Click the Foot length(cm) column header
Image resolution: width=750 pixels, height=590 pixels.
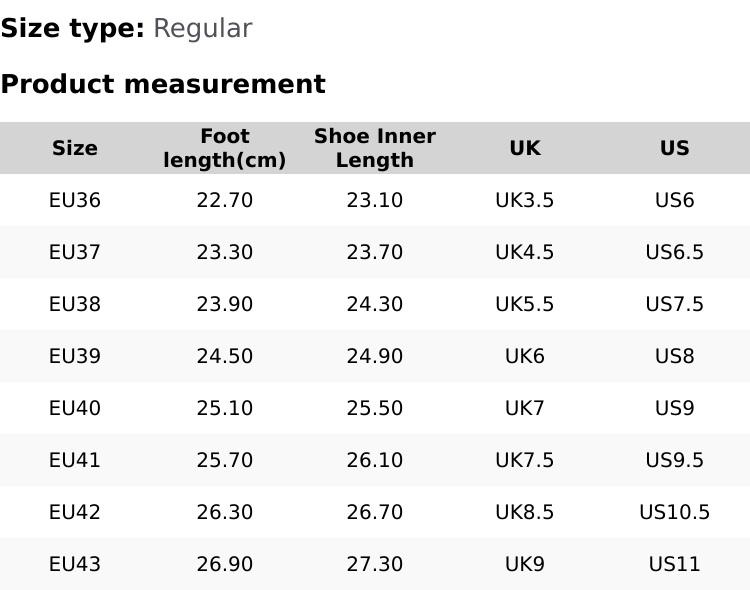tap(225, 148)
